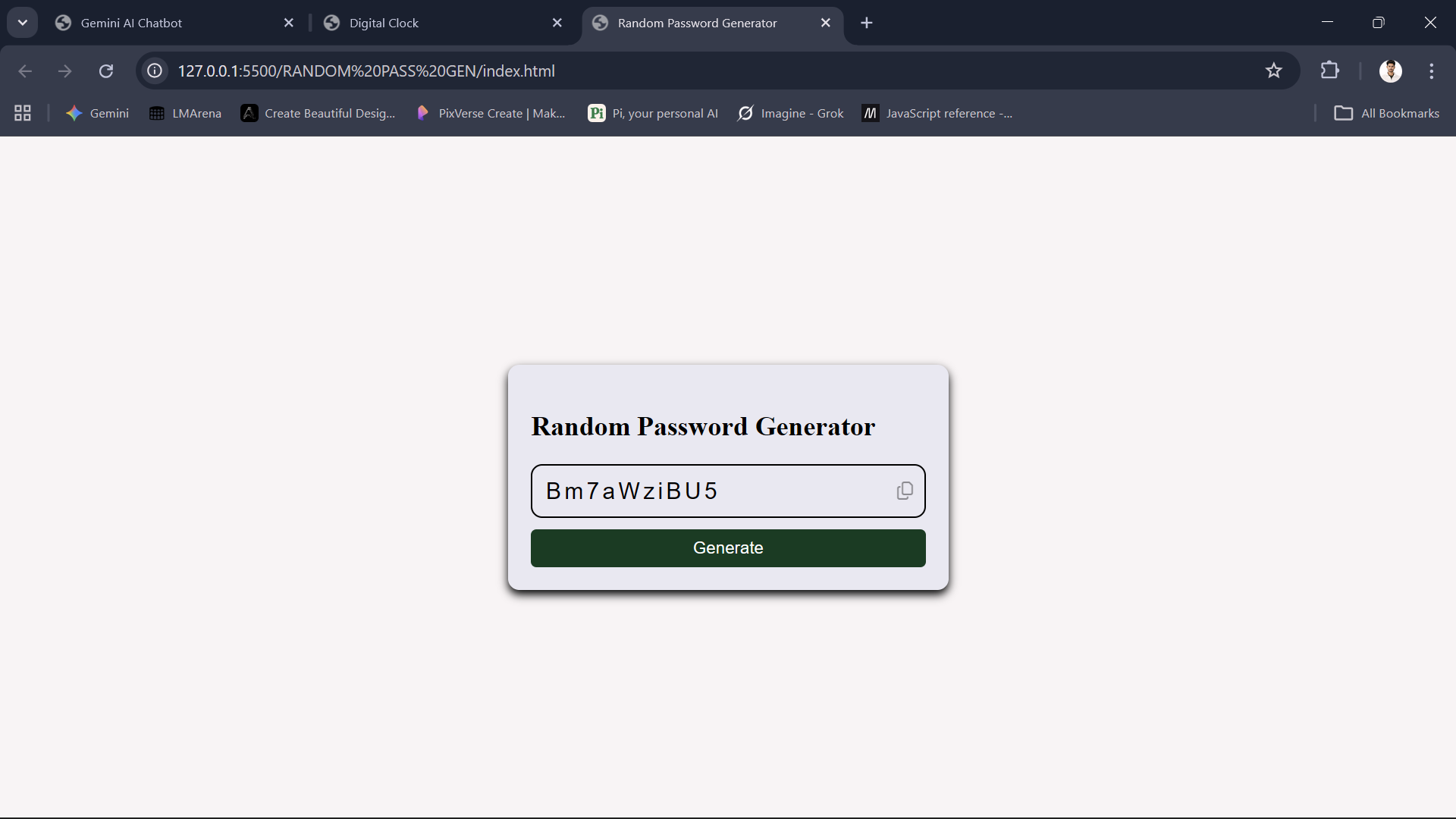The width and height of the screenshot is (1456, 819).
Task: Open the Extensions puzzle icon
Action: pos(1329,71)
